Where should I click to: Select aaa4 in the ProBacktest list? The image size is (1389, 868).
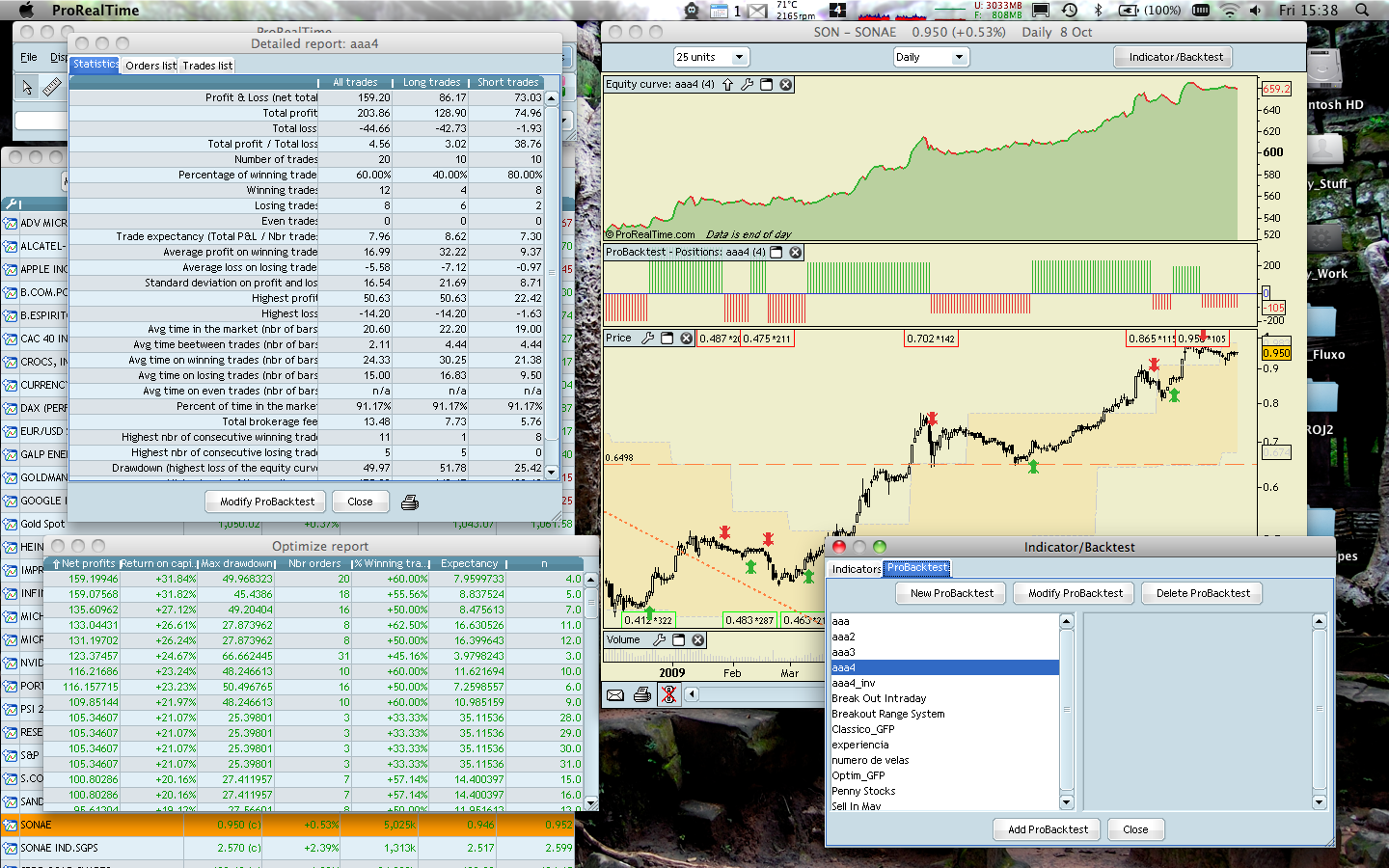point(944,667)
